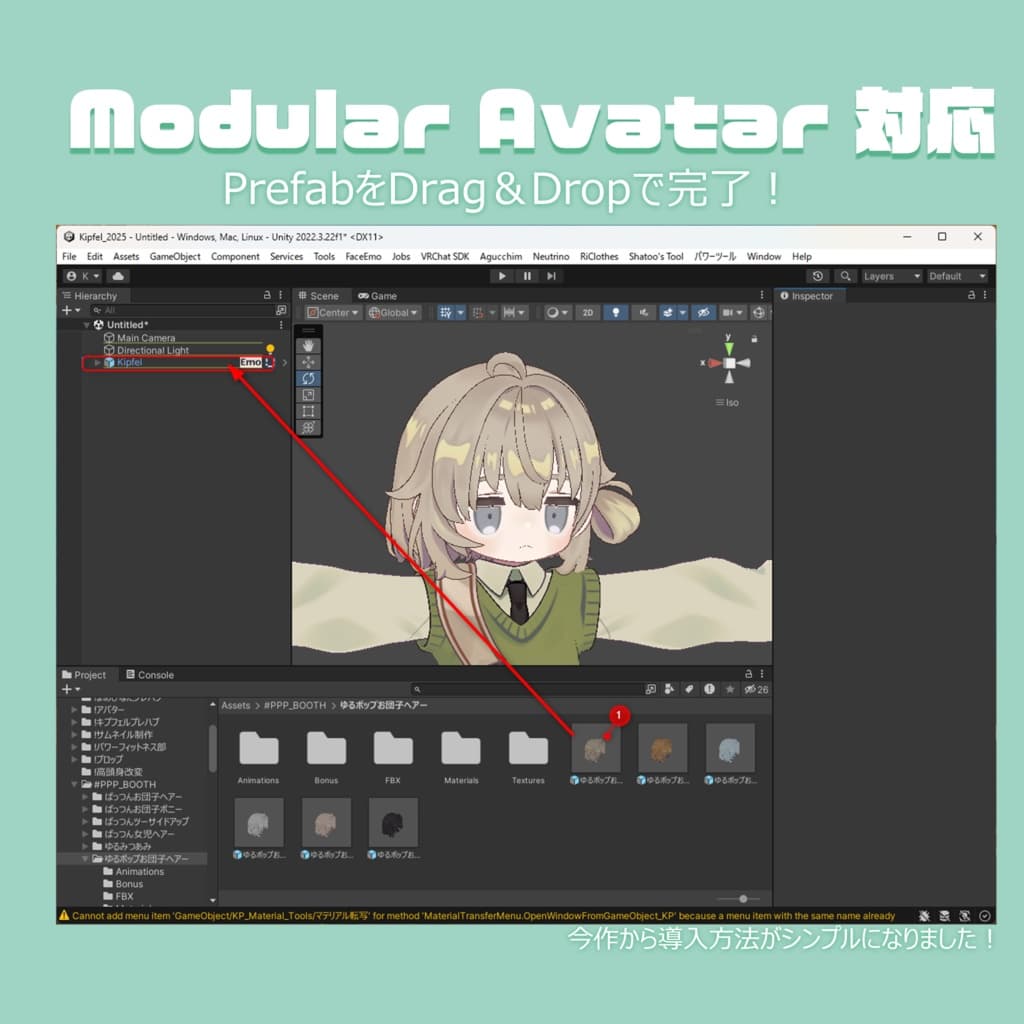Click Assets in breadcrumb path
The width and height of the screenshot is (1024, 1024).
pyautogui.click(x=236, y=705)
